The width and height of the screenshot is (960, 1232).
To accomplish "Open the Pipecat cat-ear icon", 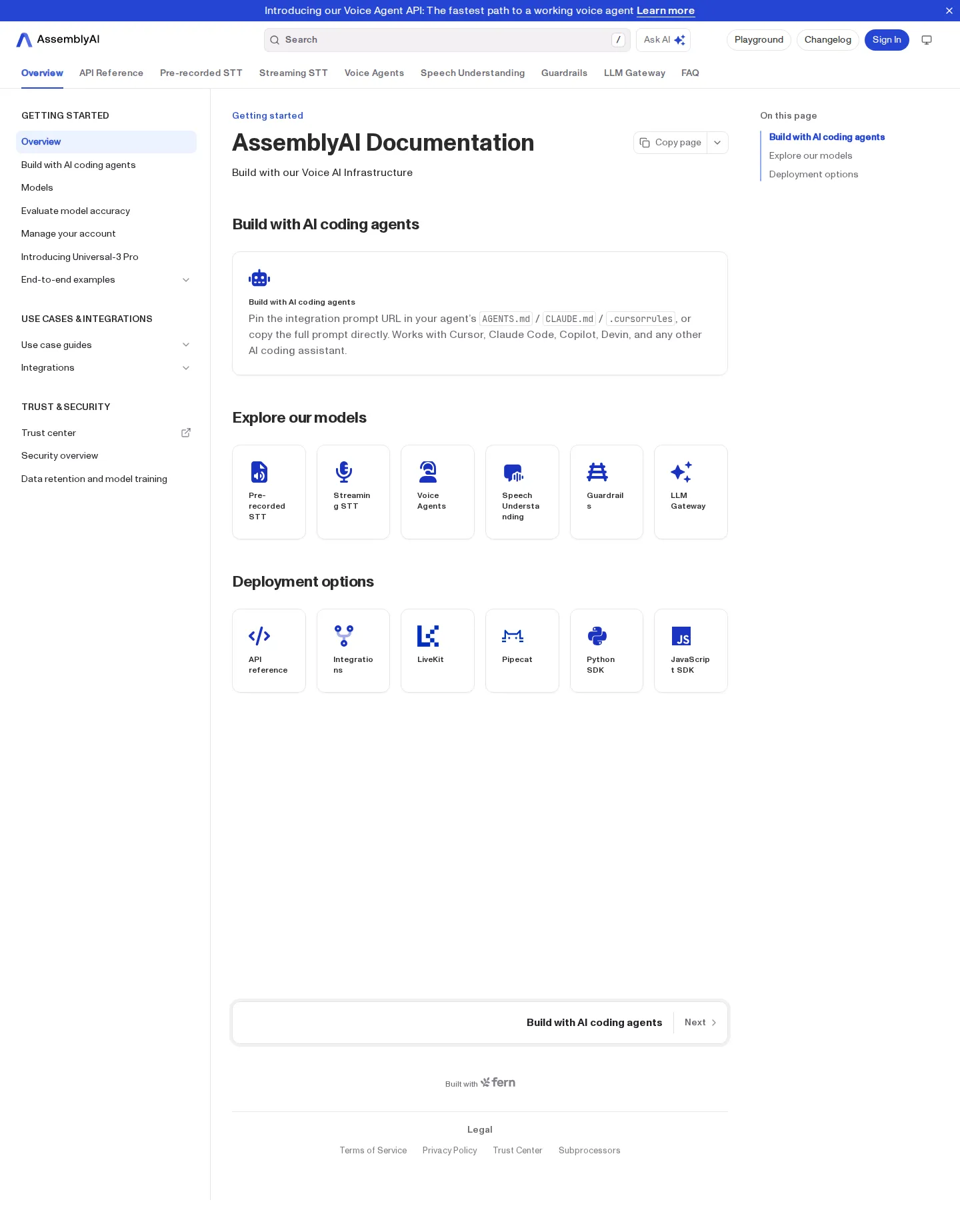I will [513, 636].
